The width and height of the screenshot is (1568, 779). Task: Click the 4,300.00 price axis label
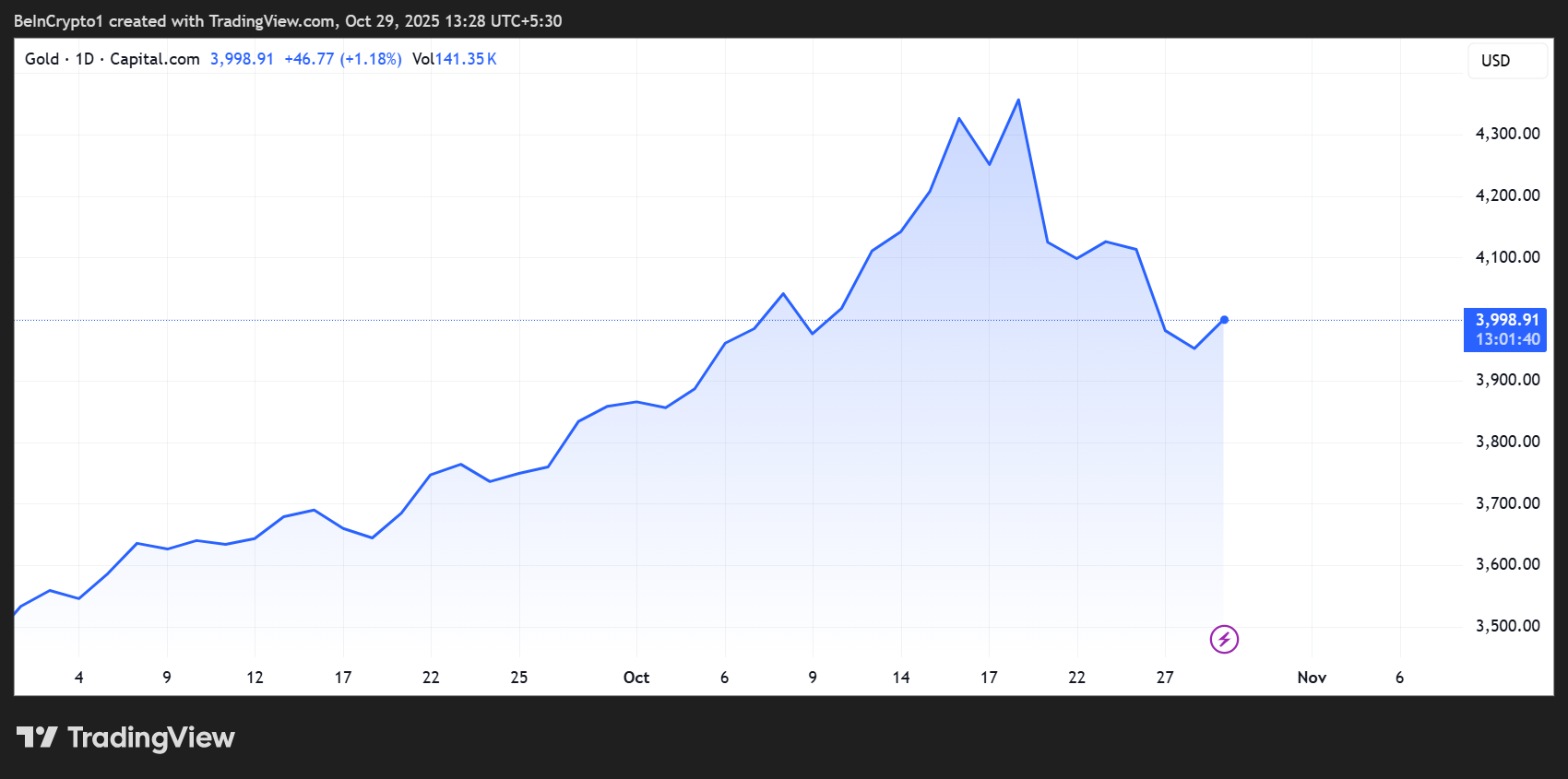pyautogui.click(x=1507, y=134)
